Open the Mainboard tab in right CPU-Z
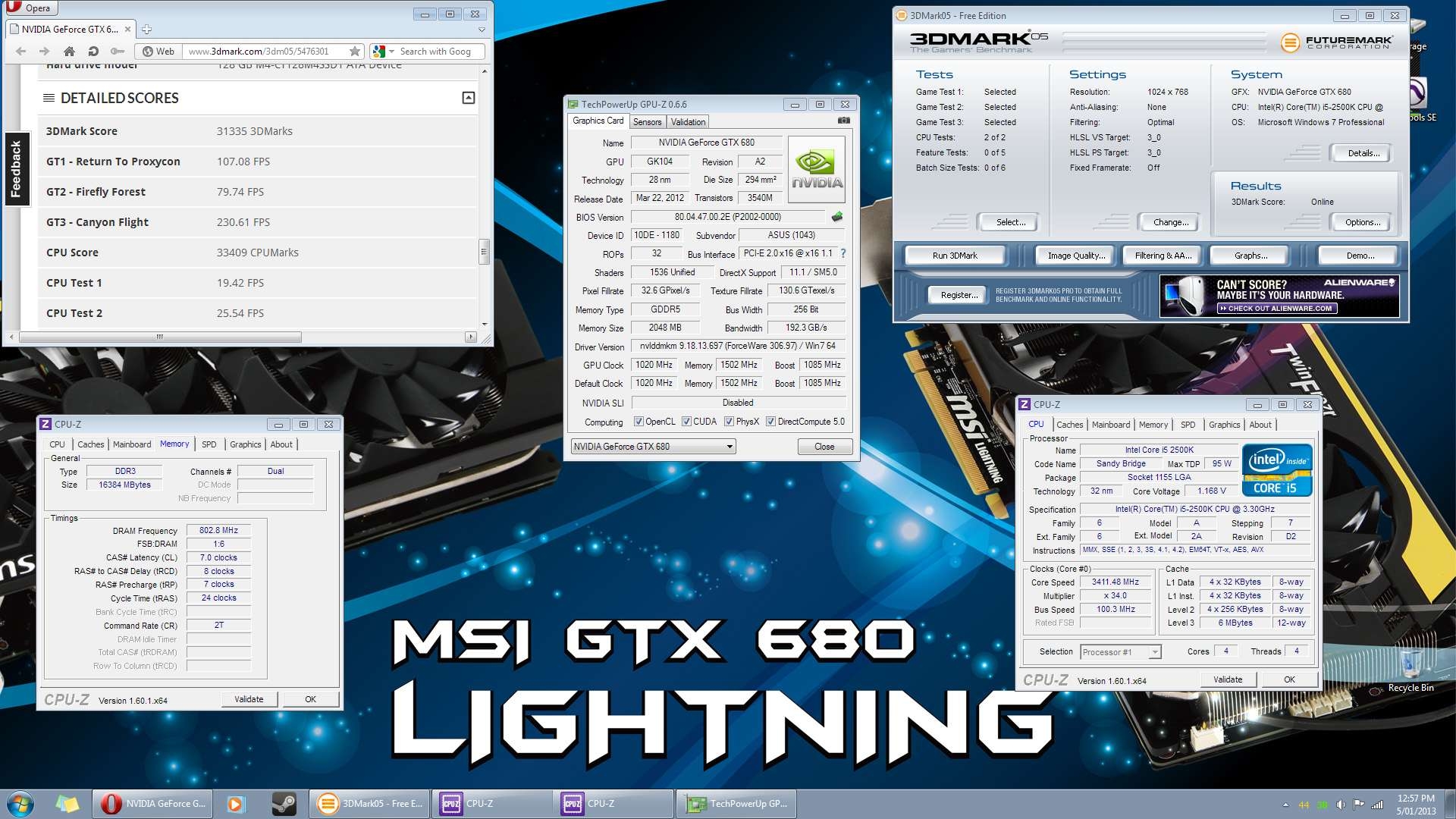Viewport: 1456px width, 819px height. tap(1111, 425)
